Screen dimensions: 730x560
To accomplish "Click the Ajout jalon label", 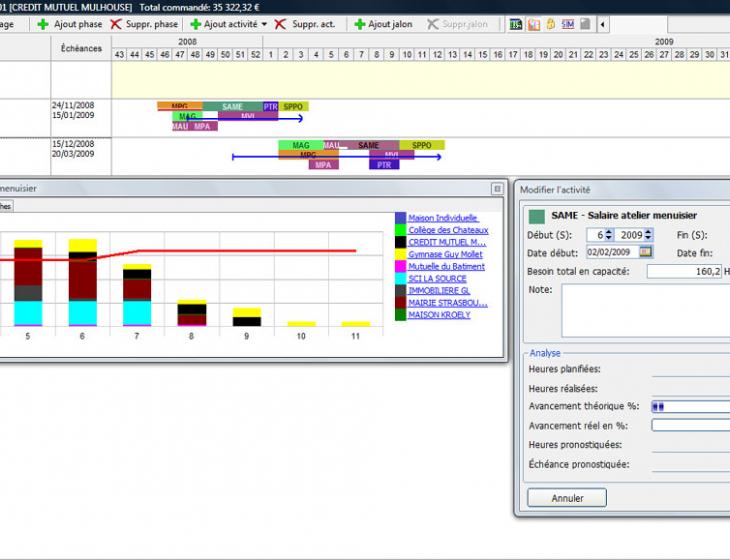I will [x=390, y=24].
